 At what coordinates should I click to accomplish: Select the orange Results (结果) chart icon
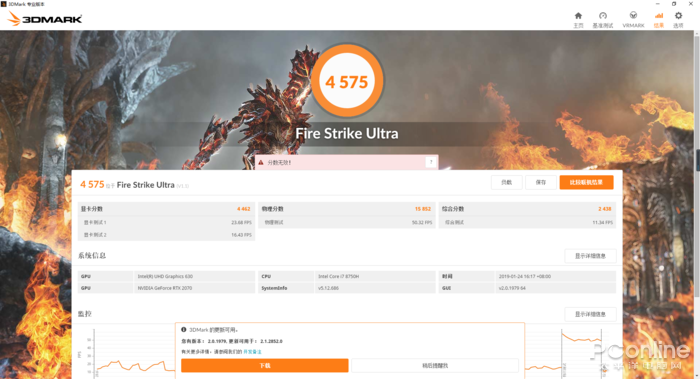point(658,16)
